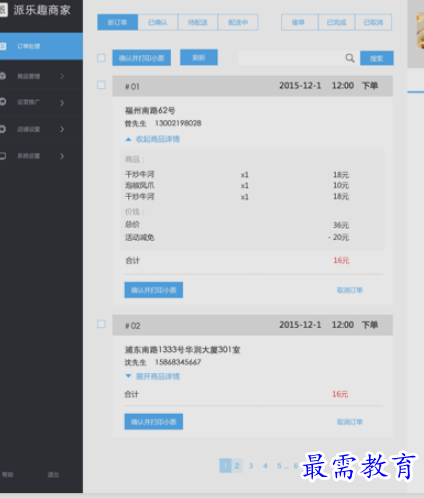Open 订单处理 in the sidebar
424x498 pixels.
[x=41, y=46]
